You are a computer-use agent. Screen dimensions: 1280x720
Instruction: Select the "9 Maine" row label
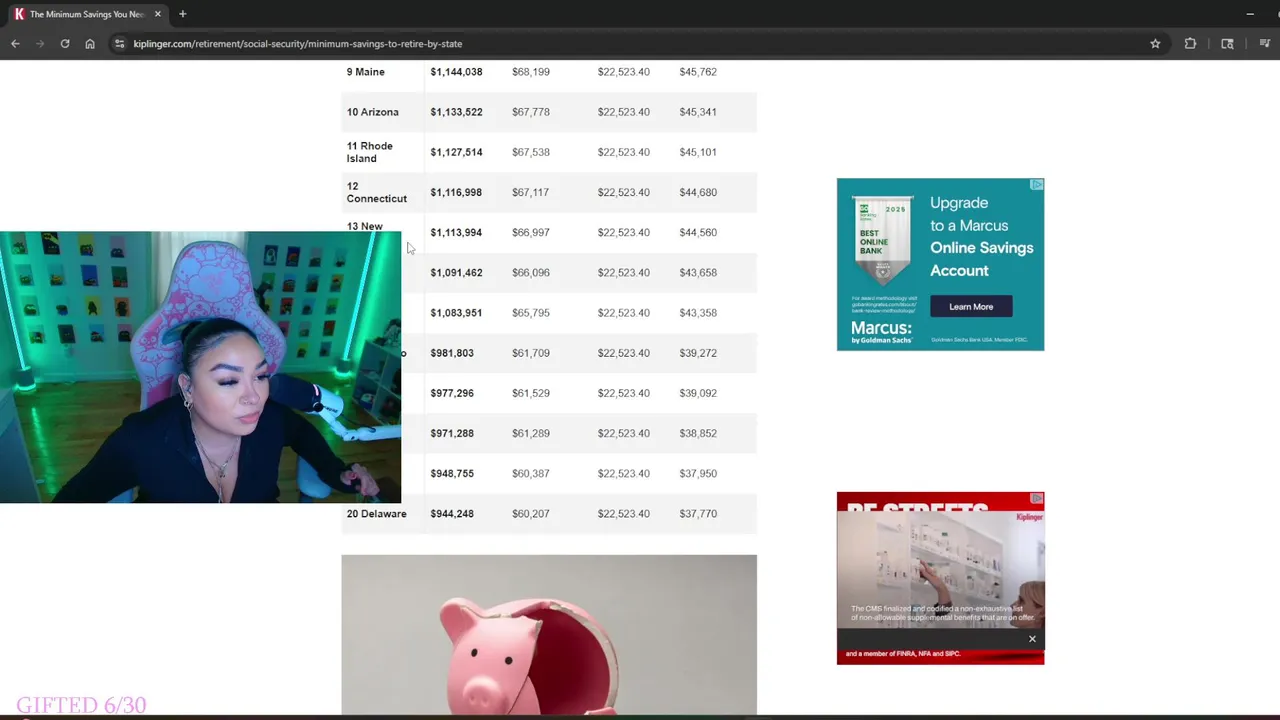365,72
